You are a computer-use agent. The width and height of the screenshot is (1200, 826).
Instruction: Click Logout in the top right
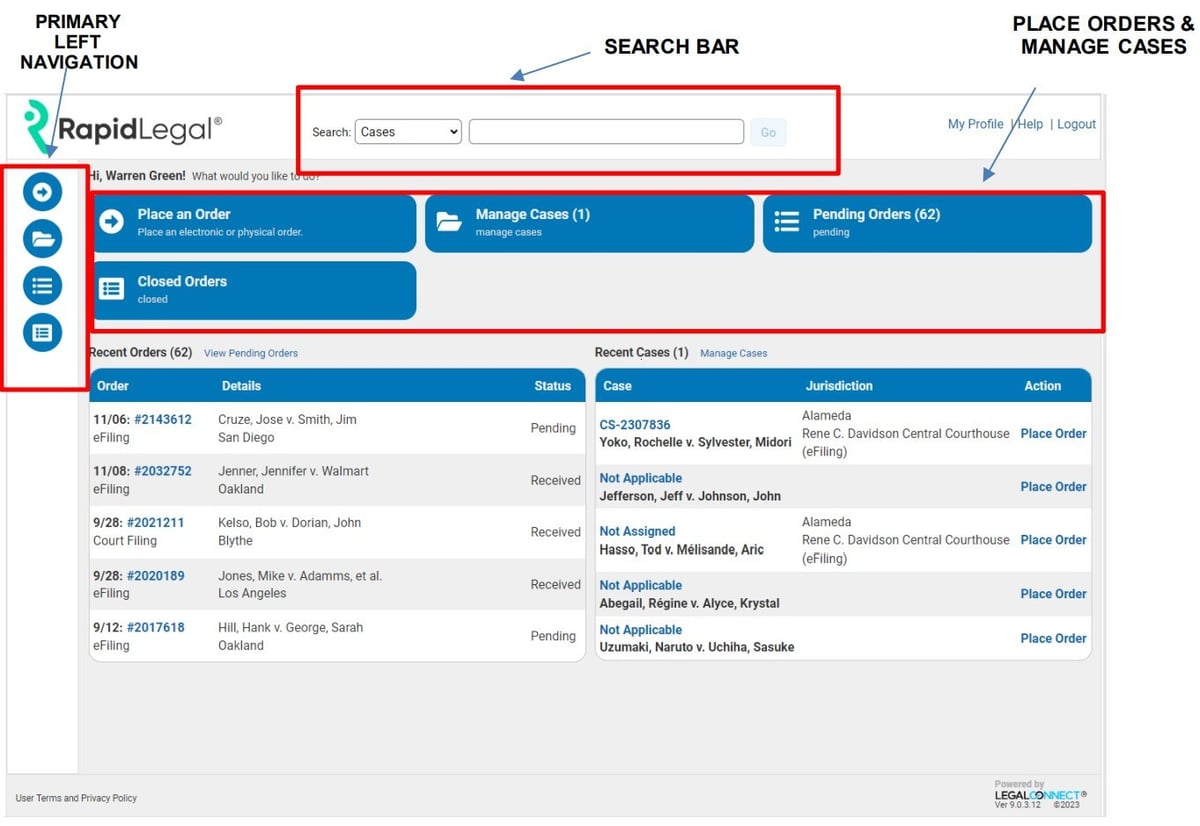pos(1076,124)
